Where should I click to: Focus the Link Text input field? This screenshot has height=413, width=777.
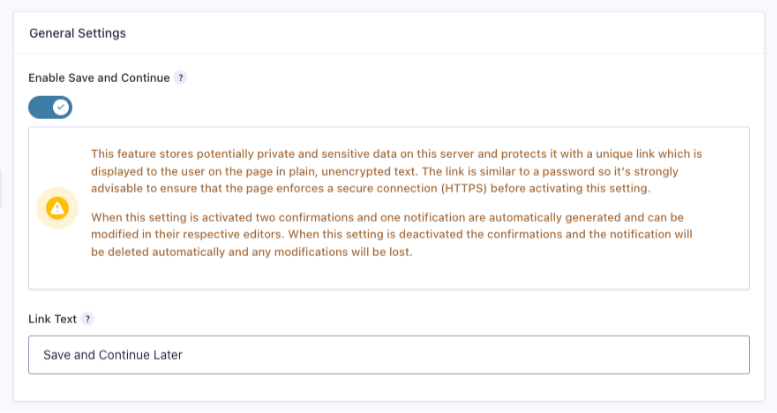[x=389, y=355]
